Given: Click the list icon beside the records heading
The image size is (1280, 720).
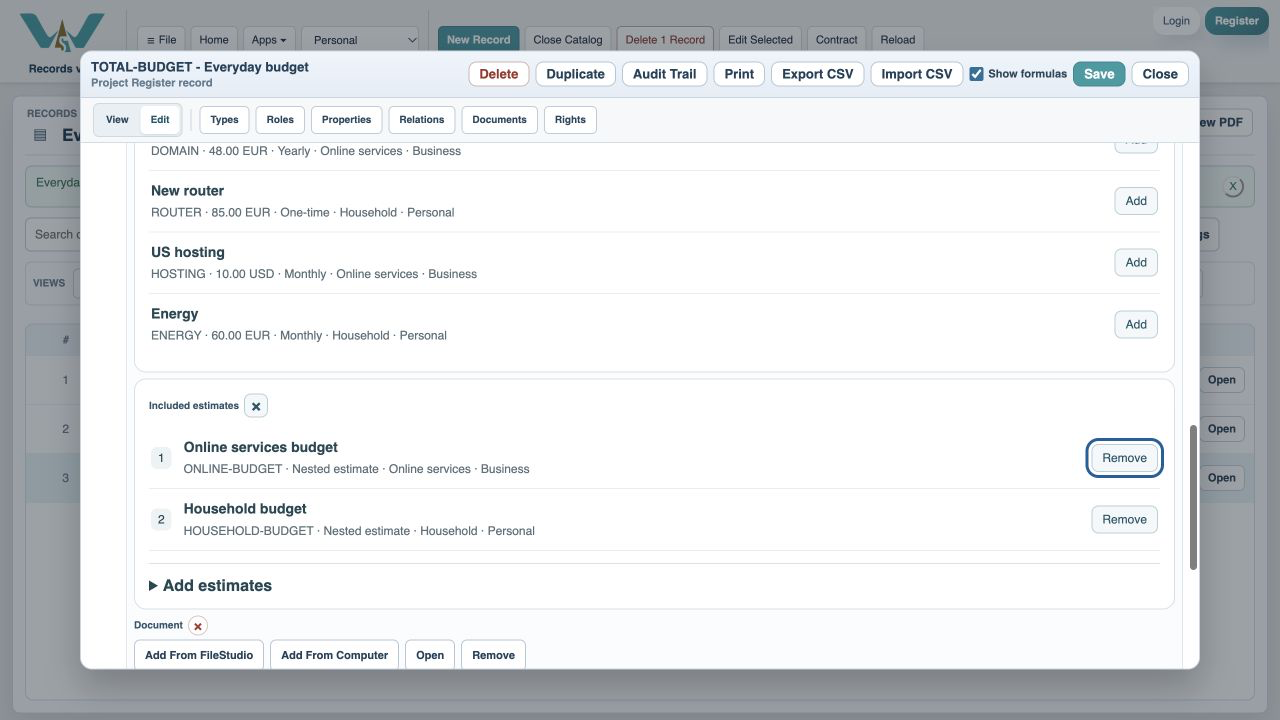Looking at the screenshot, I should tap(40, 135).
